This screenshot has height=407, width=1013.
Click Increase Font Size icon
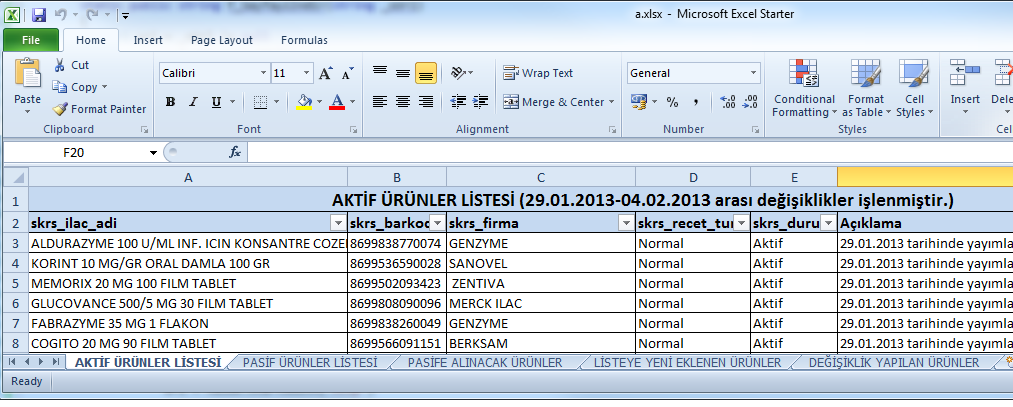[326, 73]
